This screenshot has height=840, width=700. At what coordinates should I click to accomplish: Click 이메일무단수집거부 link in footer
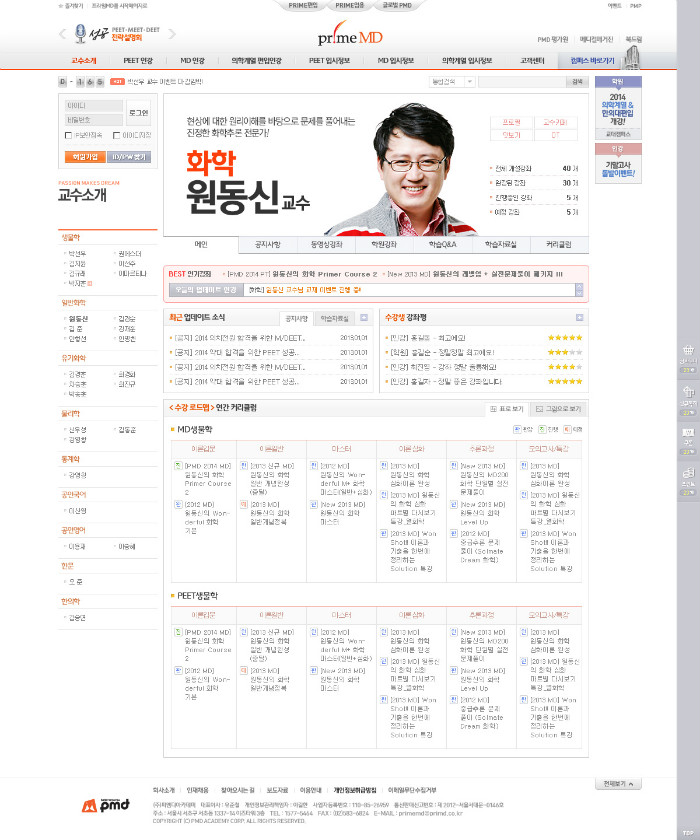(412, 790)
